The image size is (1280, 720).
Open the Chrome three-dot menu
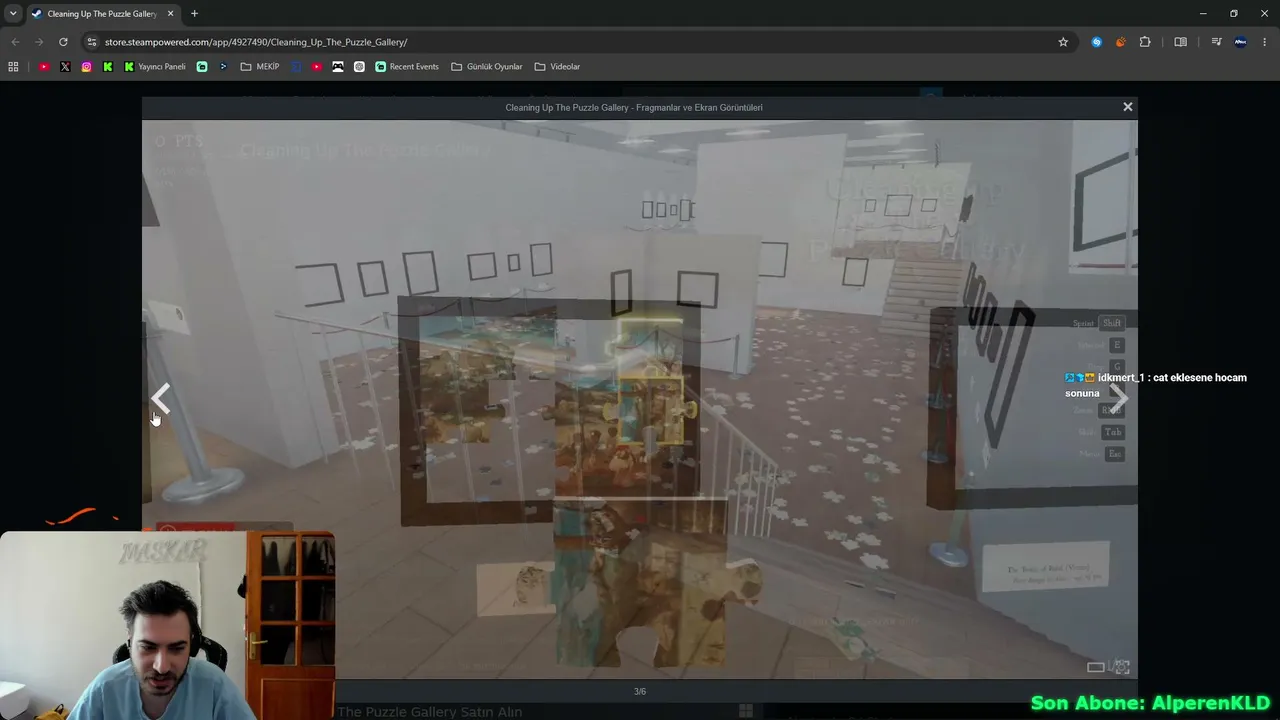(x=1265, y=42)
